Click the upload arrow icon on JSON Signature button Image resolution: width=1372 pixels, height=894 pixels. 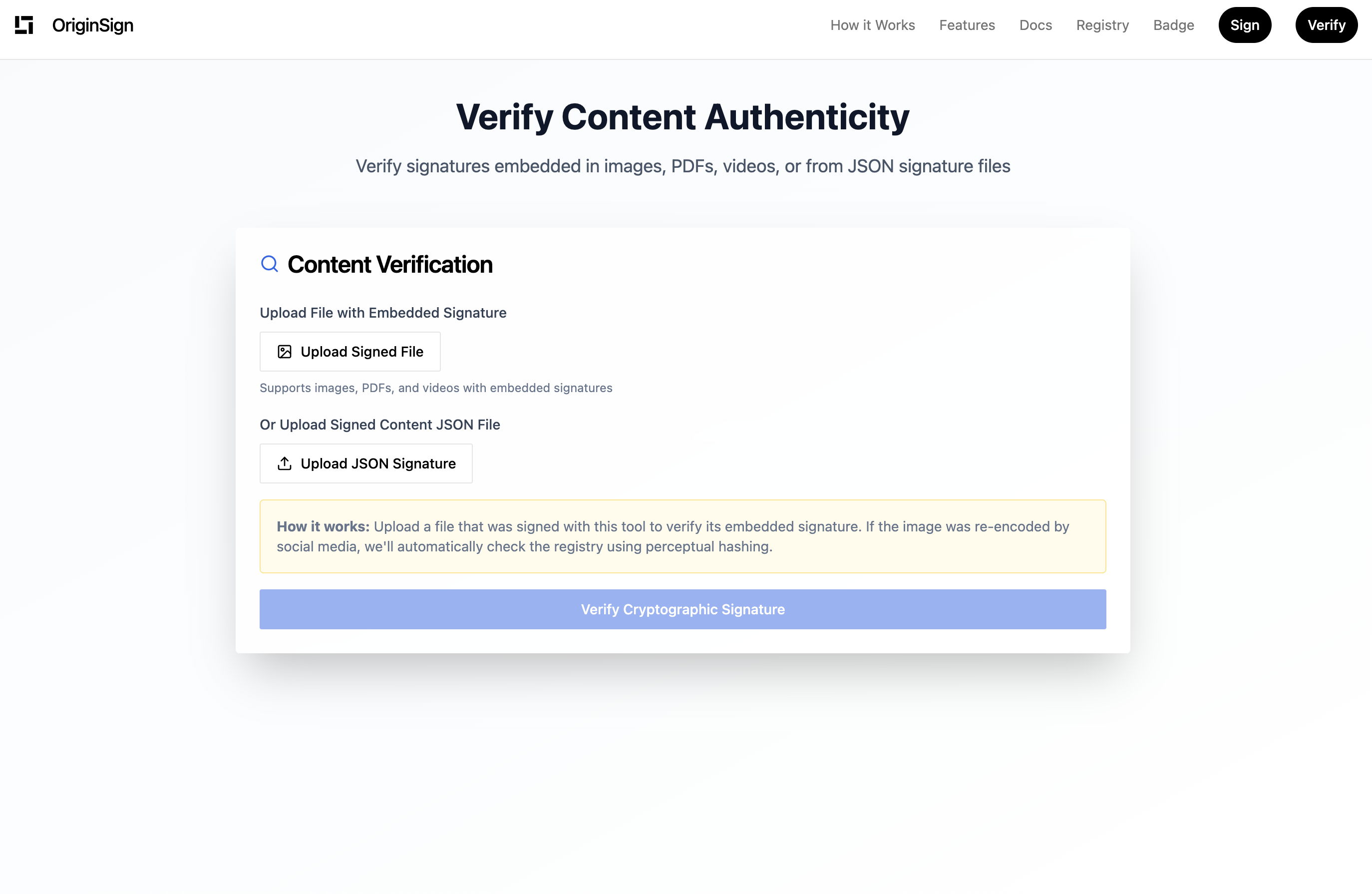(x=284, y=463)
